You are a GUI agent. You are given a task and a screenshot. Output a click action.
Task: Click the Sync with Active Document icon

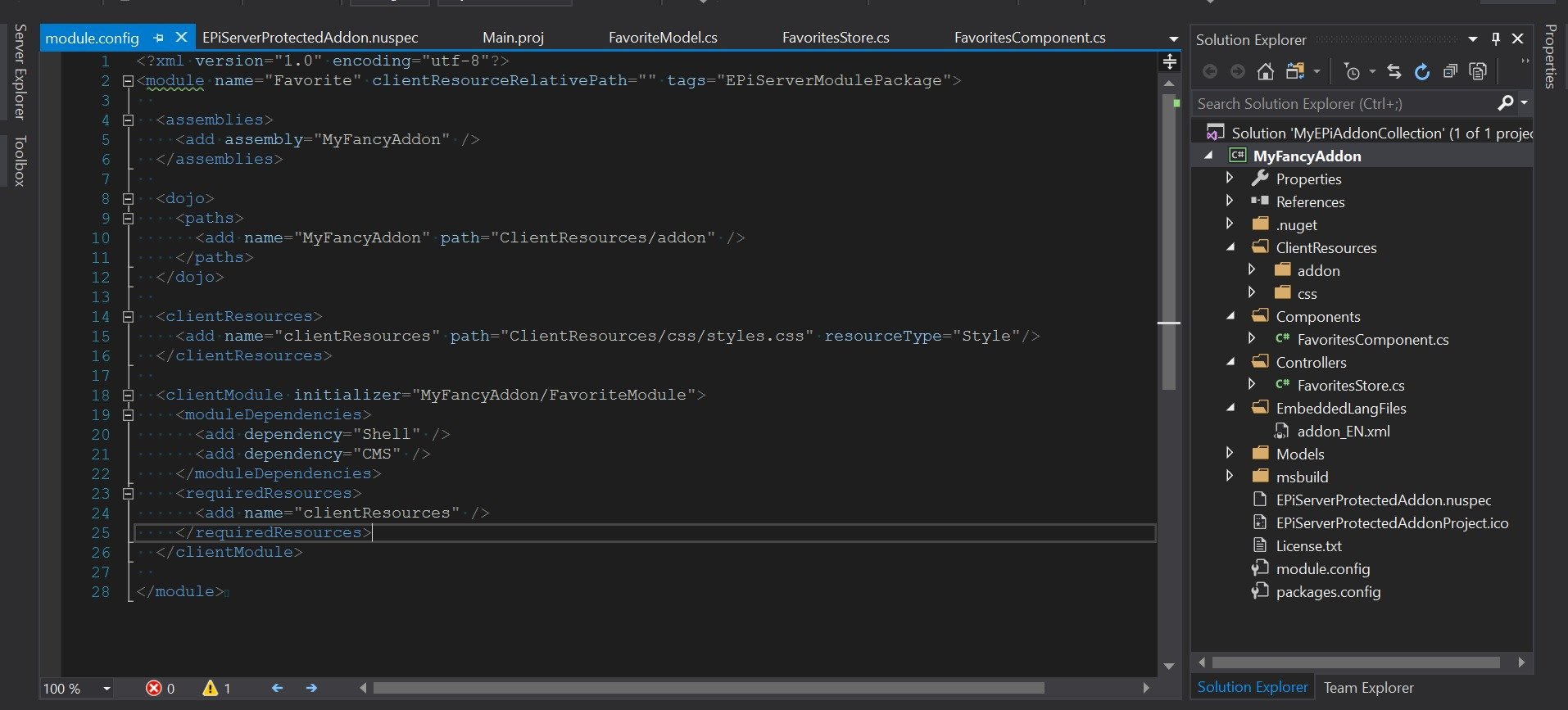coord(1394,72)
